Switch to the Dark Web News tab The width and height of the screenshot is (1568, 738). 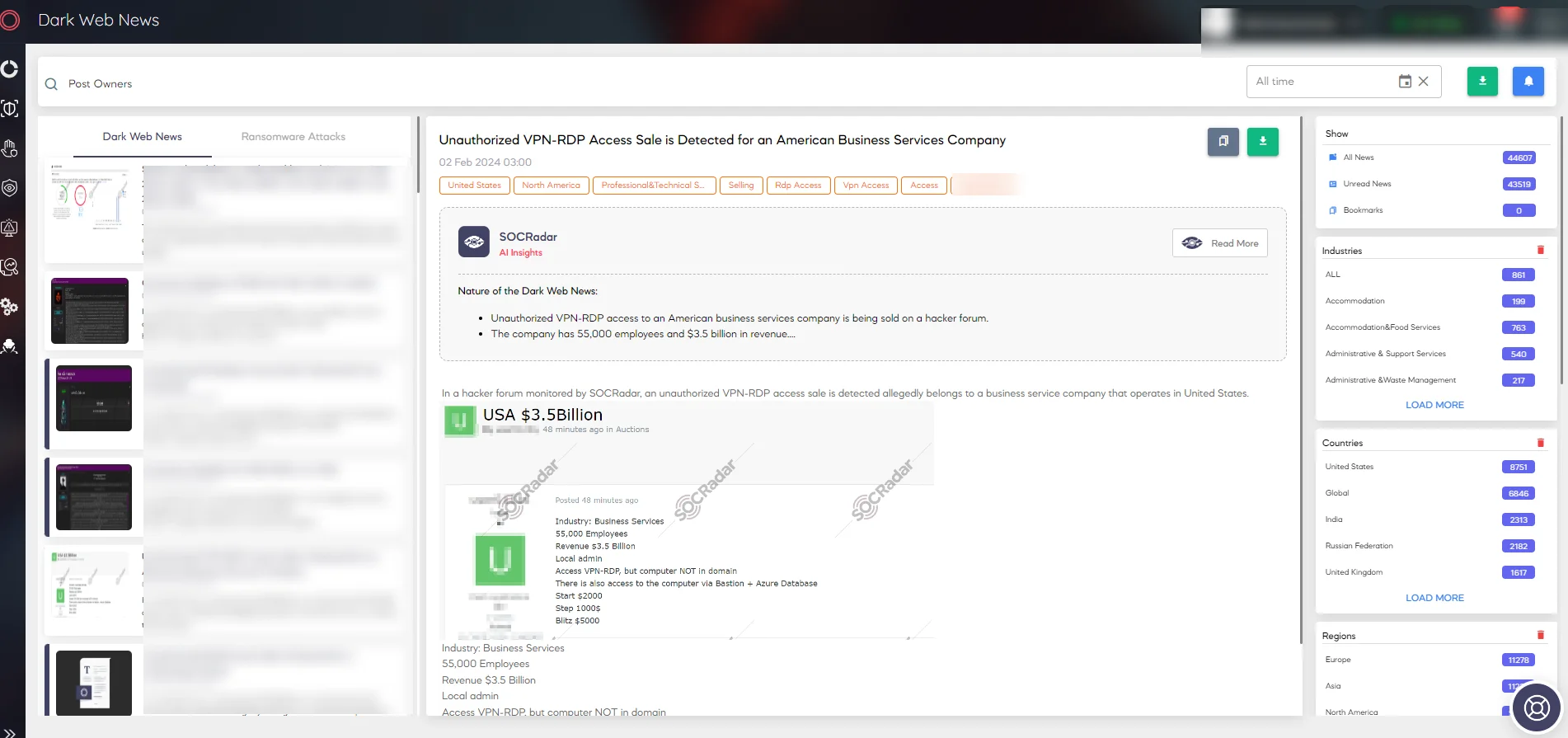tap(143, 137)
